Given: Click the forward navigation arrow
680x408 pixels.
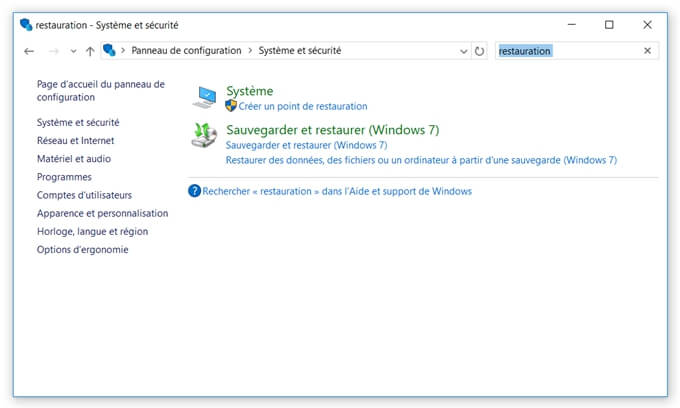Looking at the screenshot, I should point(54,51).
